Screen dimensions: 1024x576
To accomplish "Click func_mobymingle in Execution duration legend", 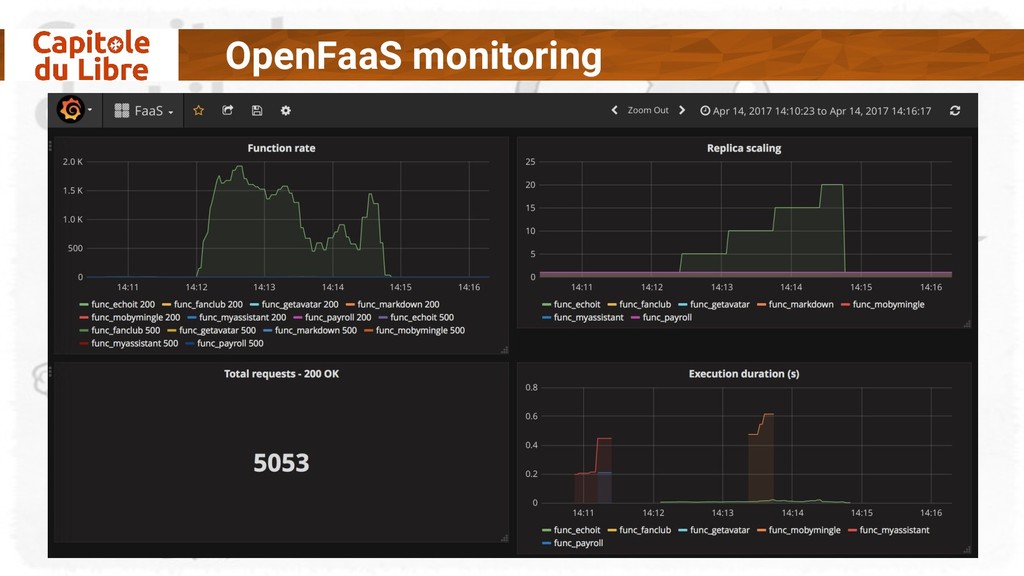I will click(805, 530).
